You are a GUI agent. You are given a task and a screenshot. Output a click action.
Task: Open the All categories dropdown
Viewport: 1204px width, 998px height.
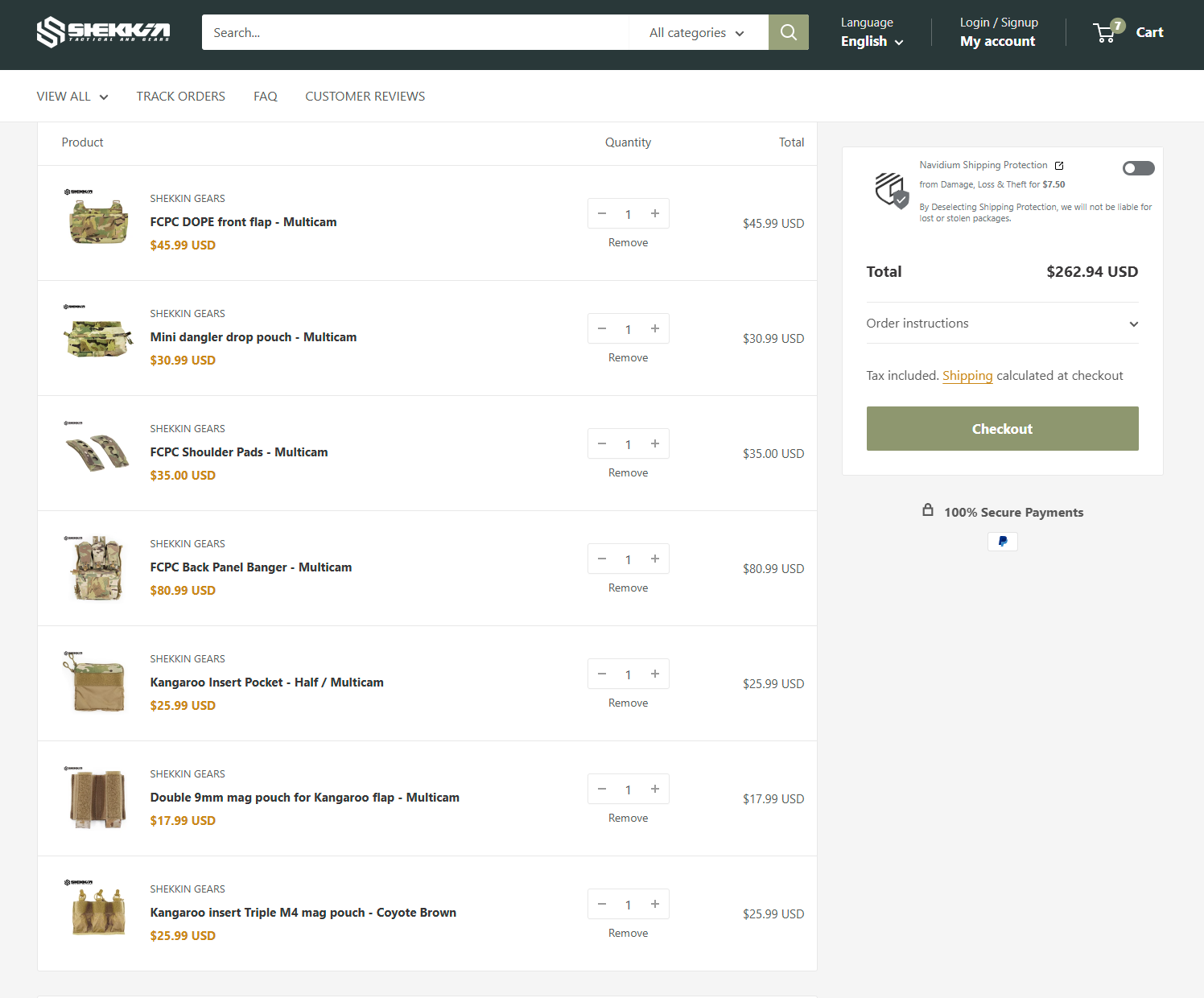(x=697, y=33)
